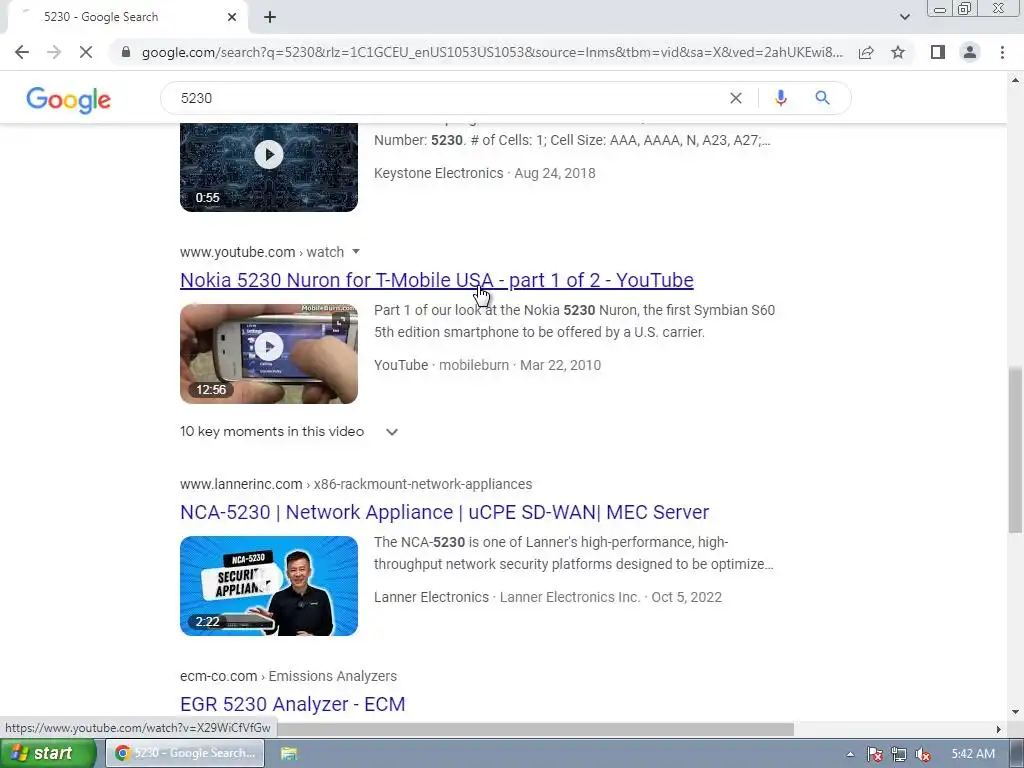Open youtube.com result options arrow
This screenshot has width=1024, height=768.
tap(356, 251)
